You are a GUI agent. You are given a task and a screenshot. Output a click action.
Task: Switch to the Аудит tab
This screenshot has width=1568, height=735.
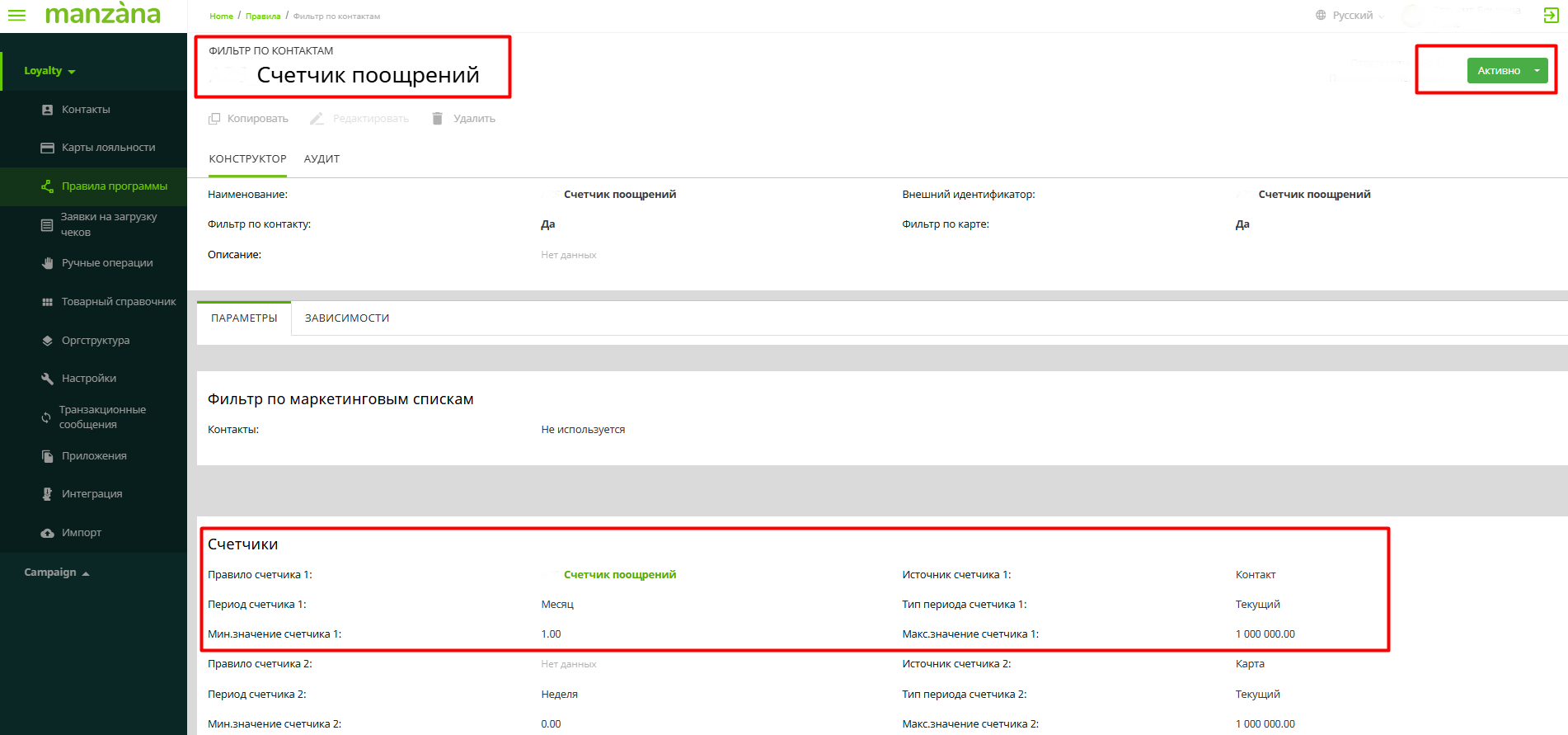[x=322, y=159]
